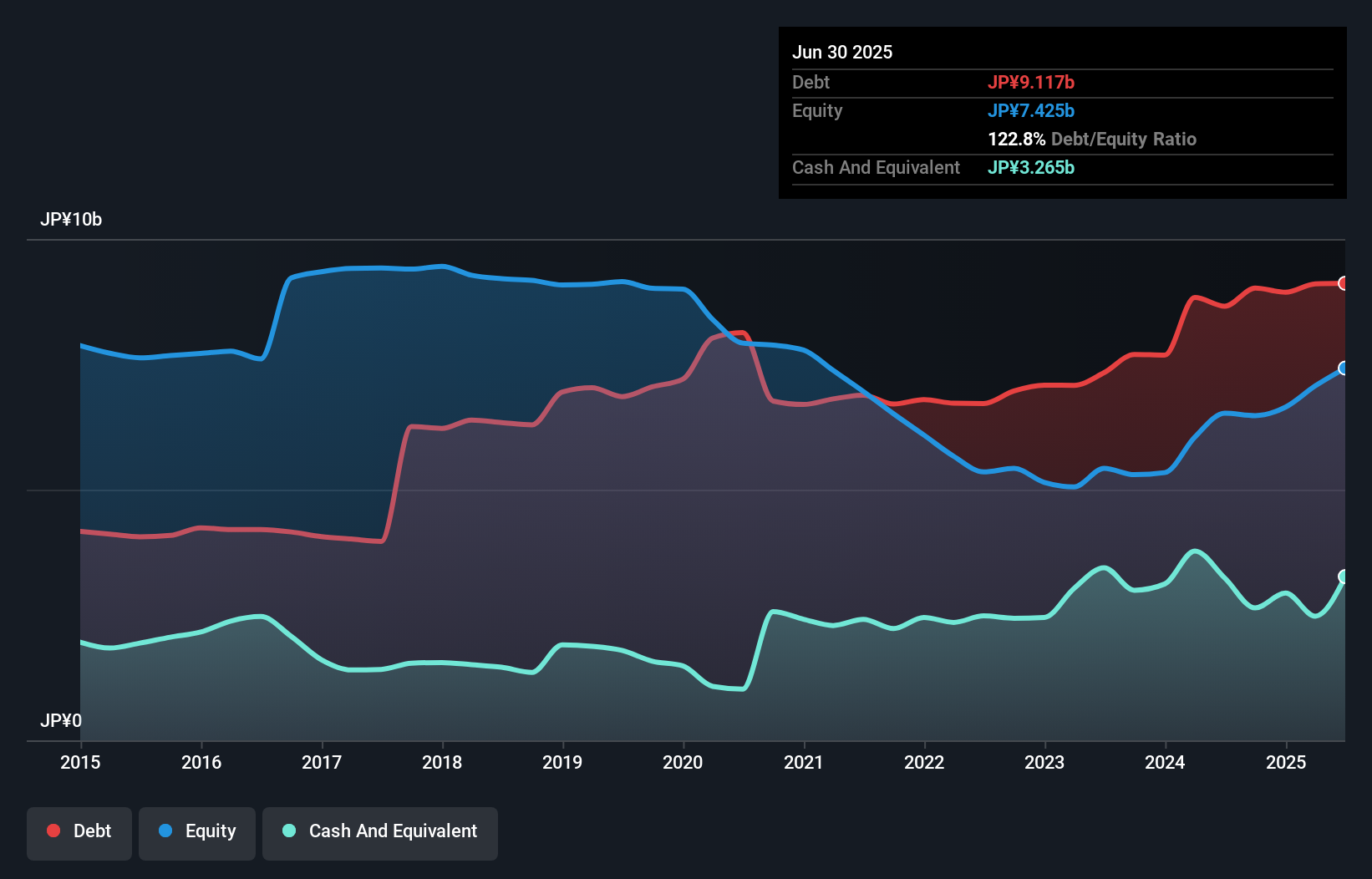Click the Equity endpoint marker on chart
The height and width of the screenshot is (879, 1372).
(x=1343, y=368)
